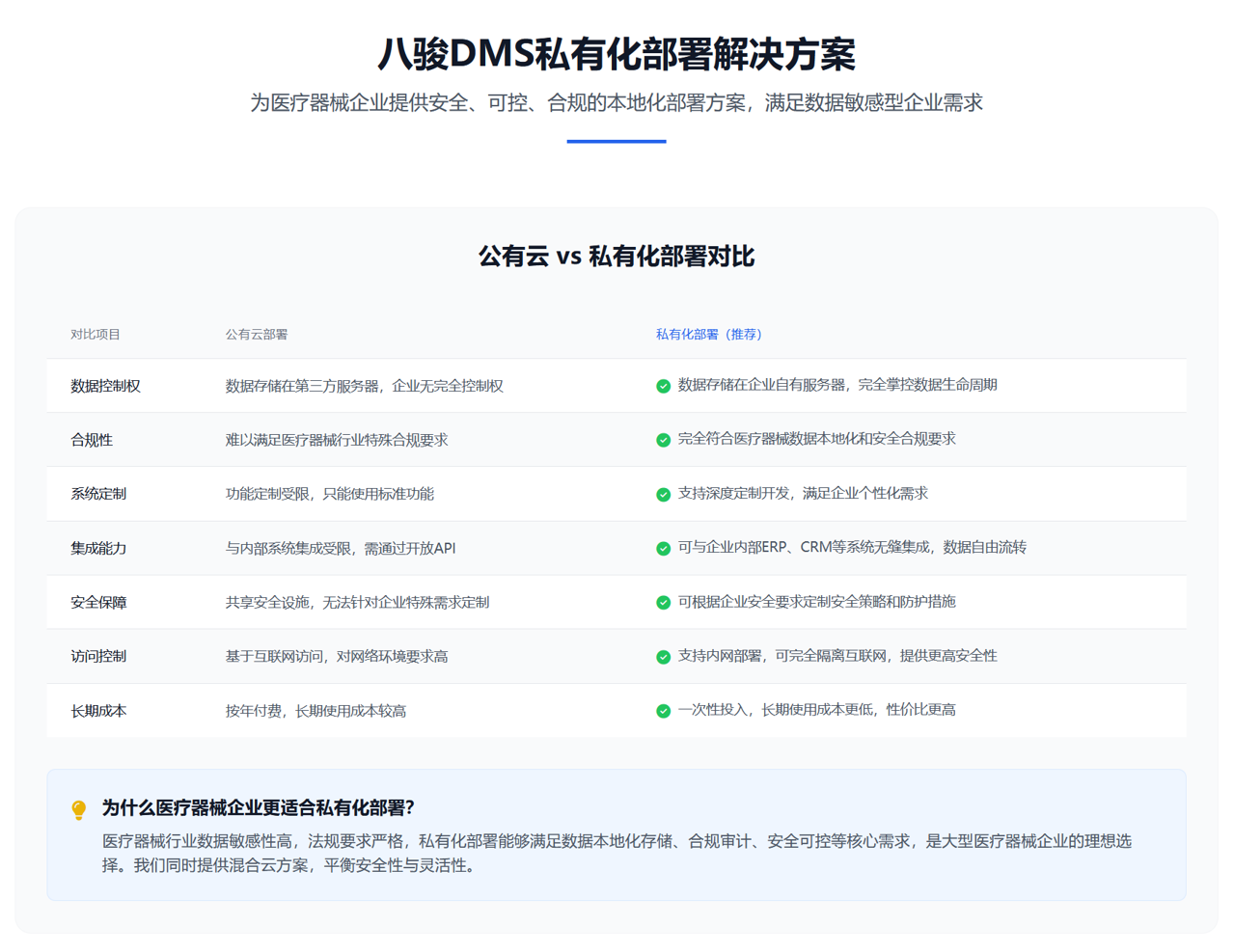This screenshot has width=1234, height=952.
Task: Open the 私有化部署（推荐）column link
Action: click(708, 334)
